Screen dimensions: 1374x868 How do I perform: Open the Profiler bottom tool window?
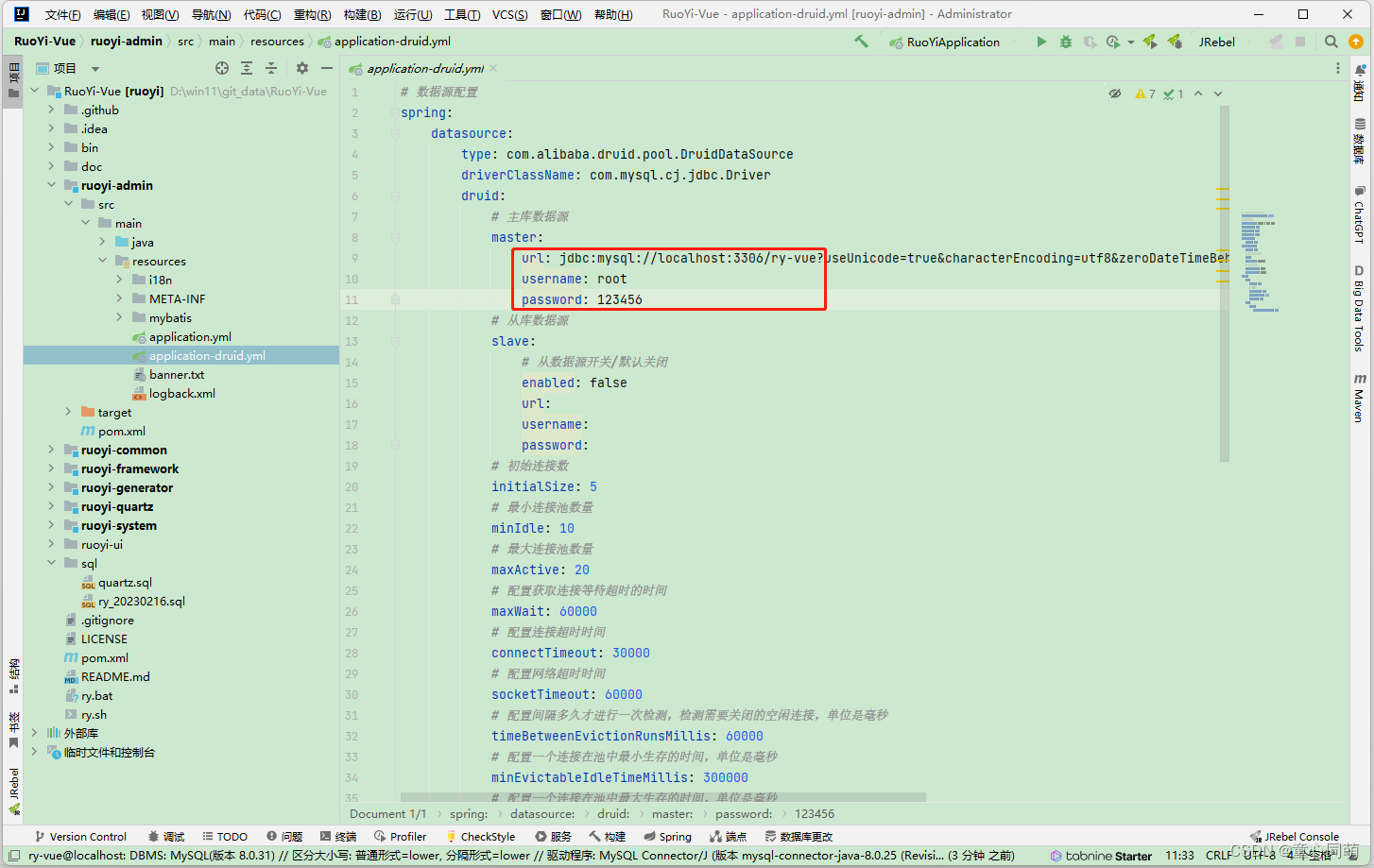401,837
